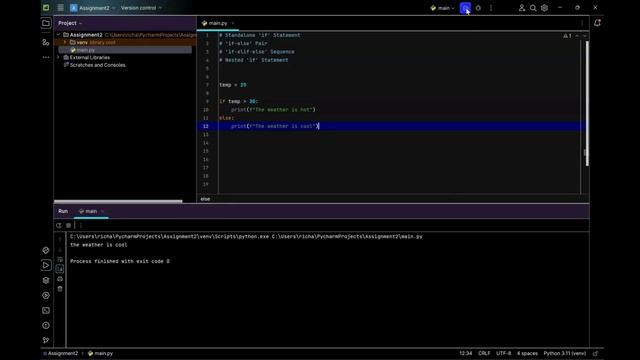Jump to next highlighted problem arrow

584,36
